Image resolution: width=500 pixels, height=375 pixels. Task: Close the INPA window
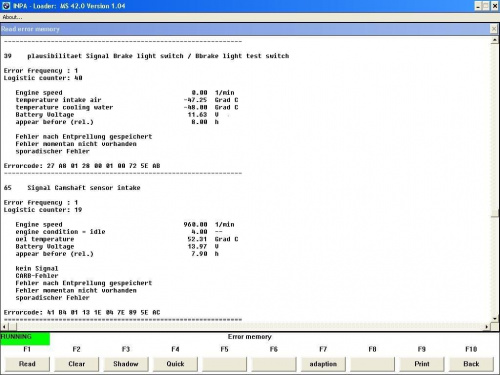495,6
